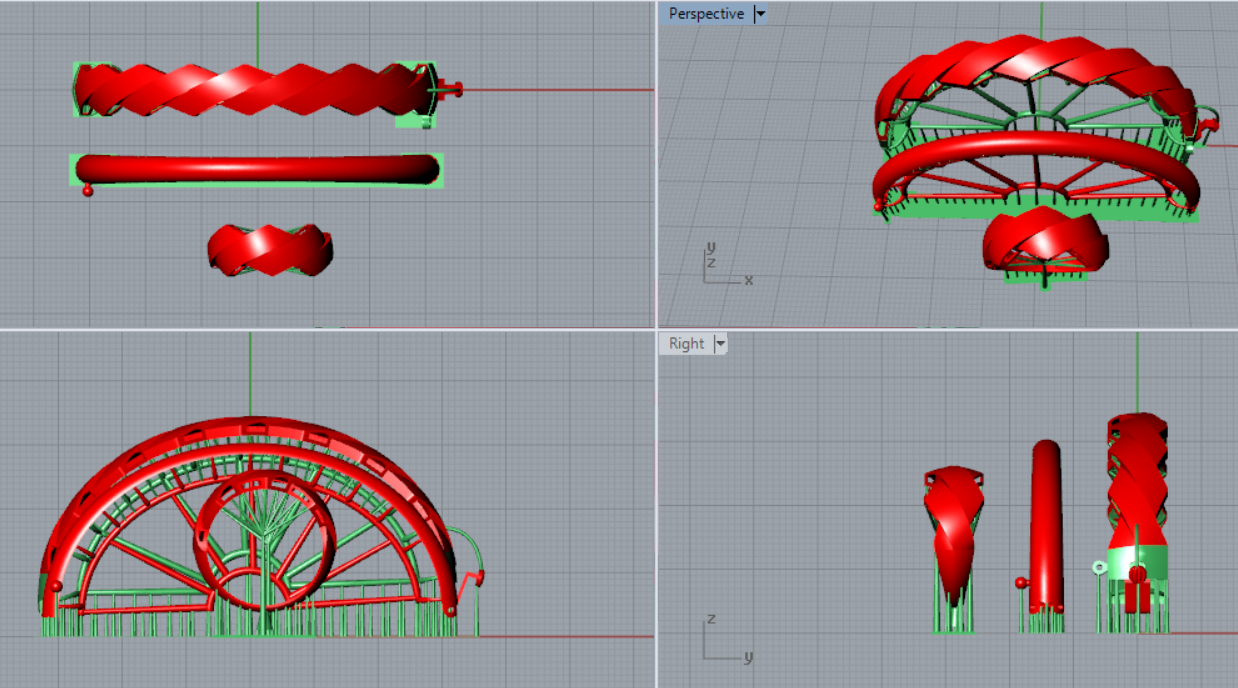Expand the Right viewport menu arrow
This screenshot has width=1238, height=688.
pos(719,344)
